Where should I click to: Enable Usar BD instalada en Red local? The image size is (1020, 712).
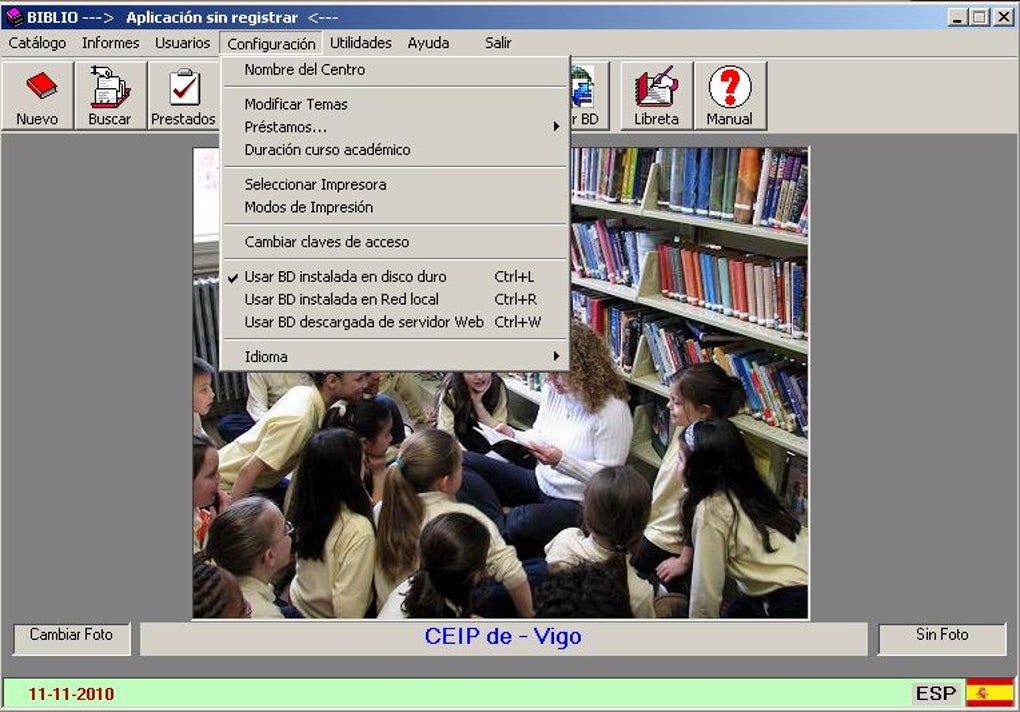tap(341, 299)
